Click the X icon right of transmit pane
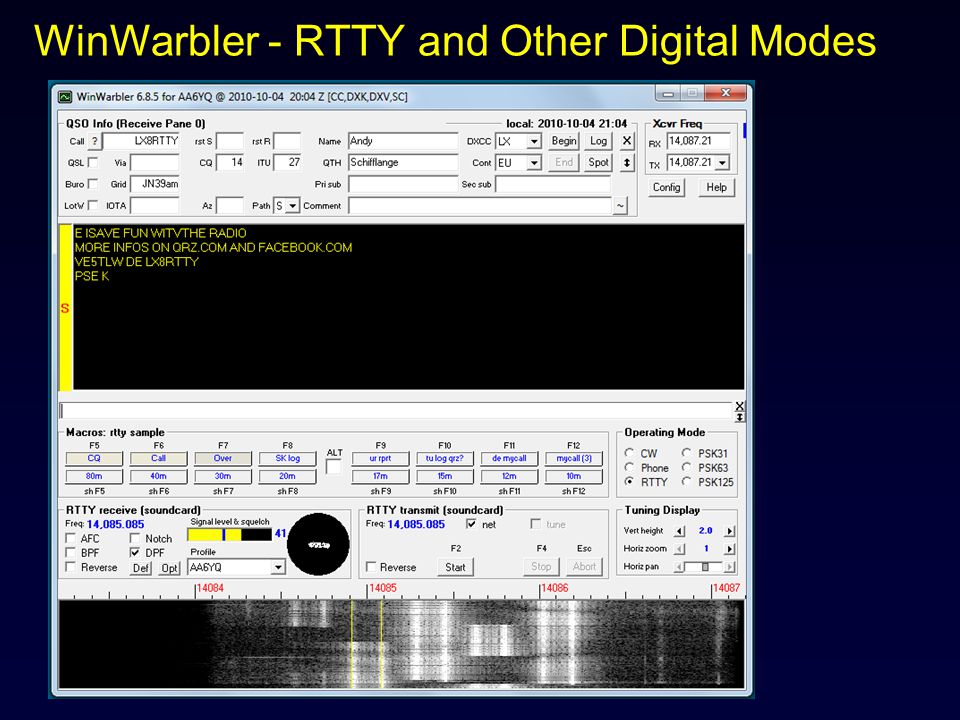Image resolution: width=960 pixels, height=720 pixels. pyautogui.click(x=740, y=406)
